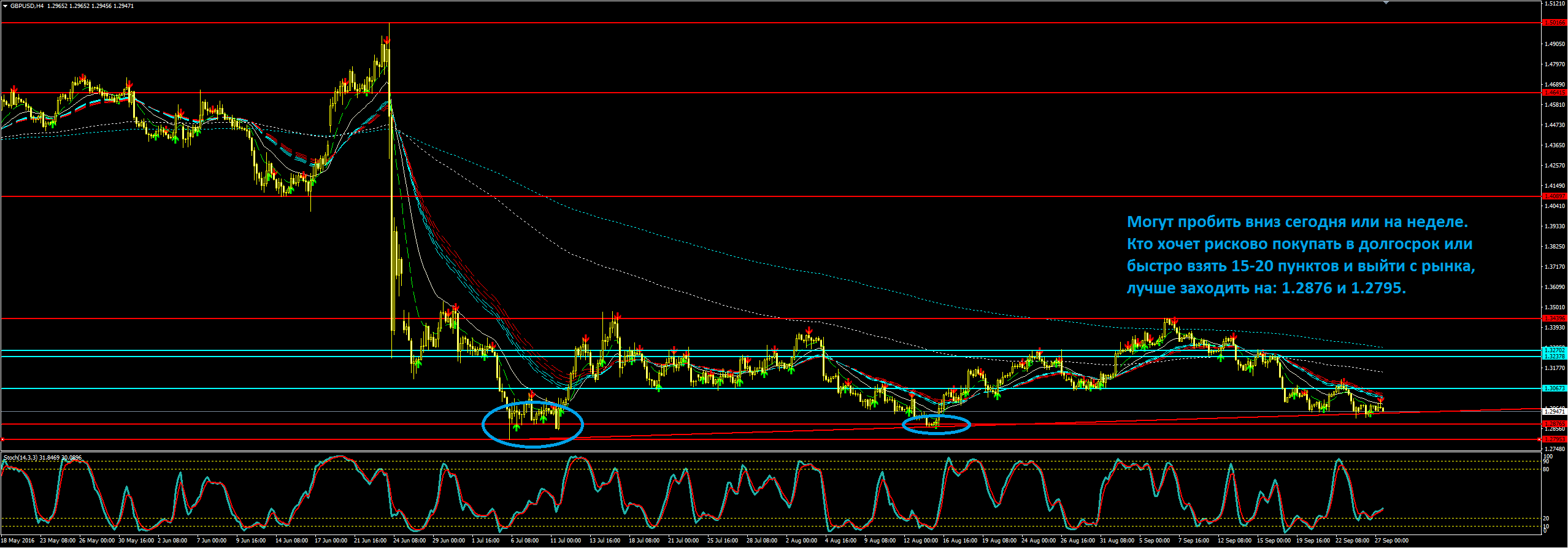The height and width of the screenshot is (548, 1568).
Task: Click the 1.37170 price scale value
Action: pos(1554,267)
